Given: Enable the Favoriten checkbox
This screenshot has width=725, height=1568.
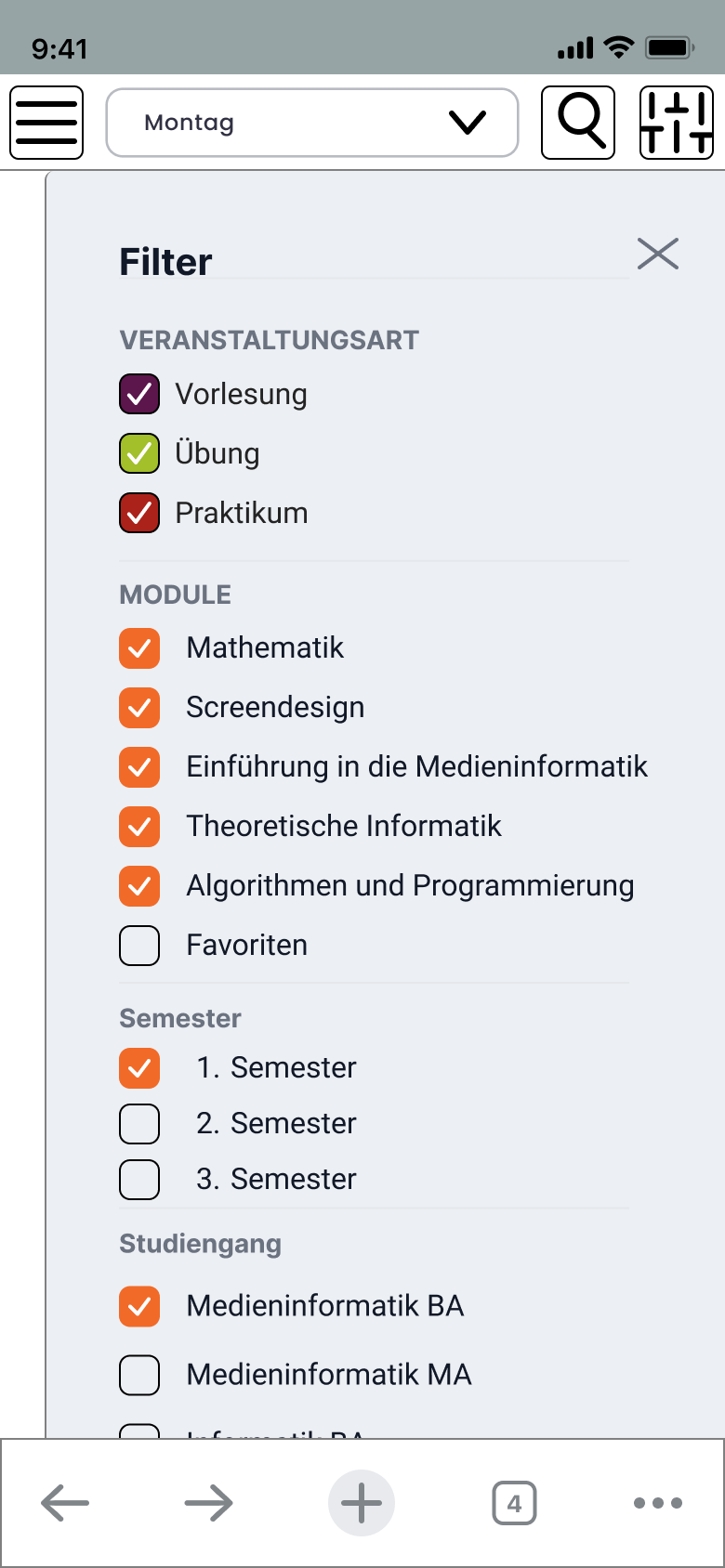Looking at the screenshot, I should point(139,946).
